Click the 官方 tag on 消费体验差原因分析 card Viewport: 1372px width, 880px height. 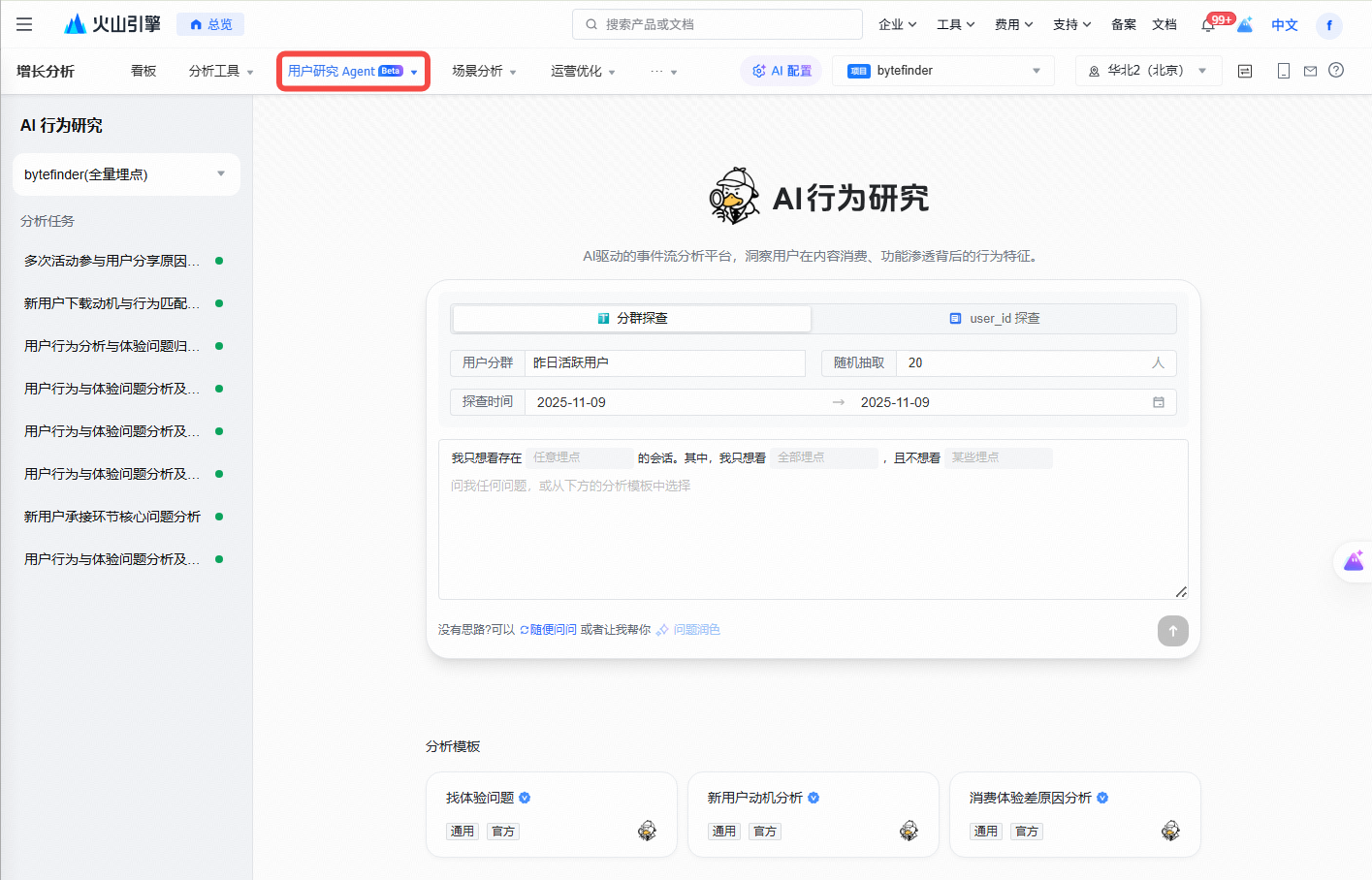click(x=1027, y=832)
